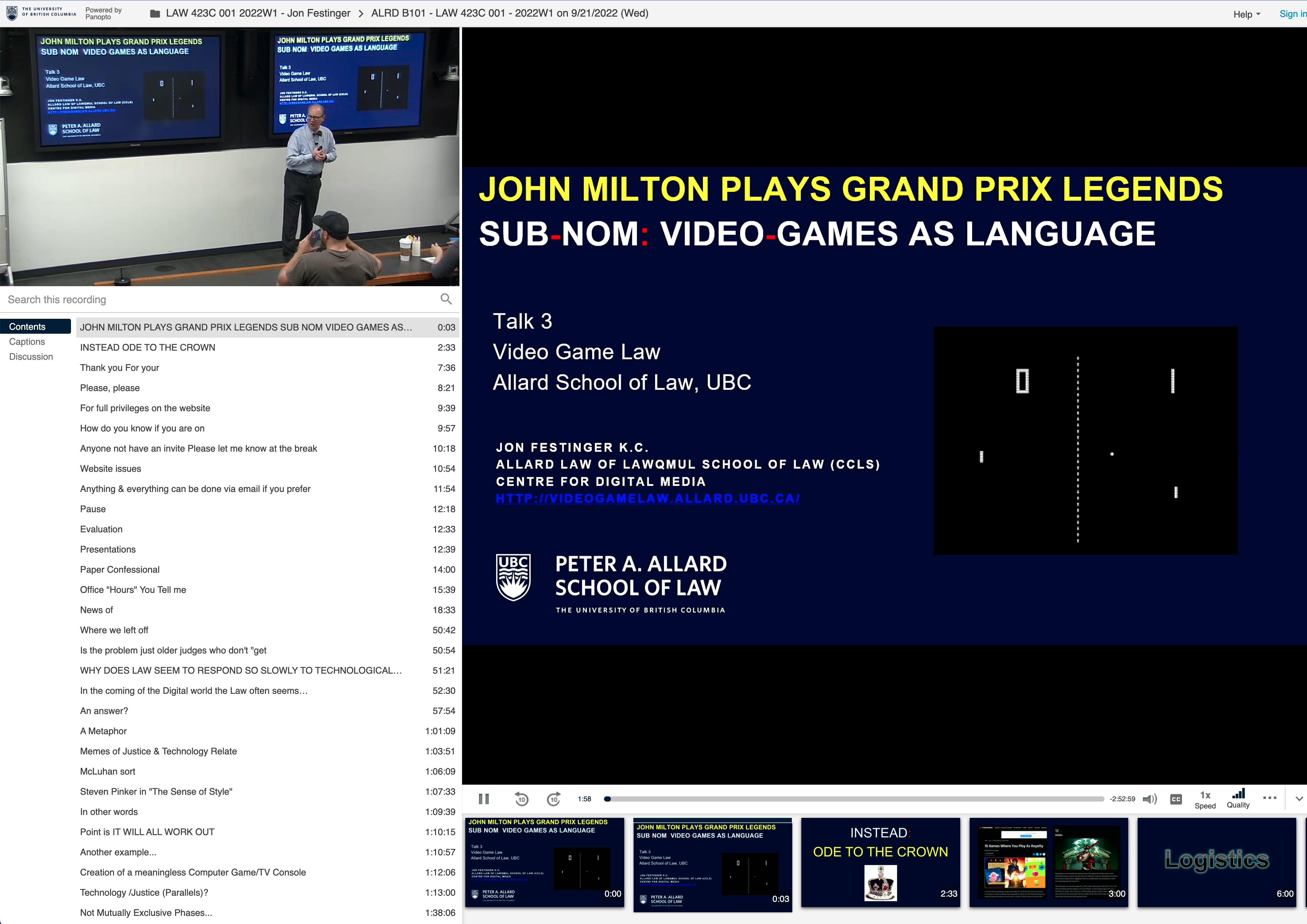
Task: Select the first contents entry at 0:03
Action: 268,327
